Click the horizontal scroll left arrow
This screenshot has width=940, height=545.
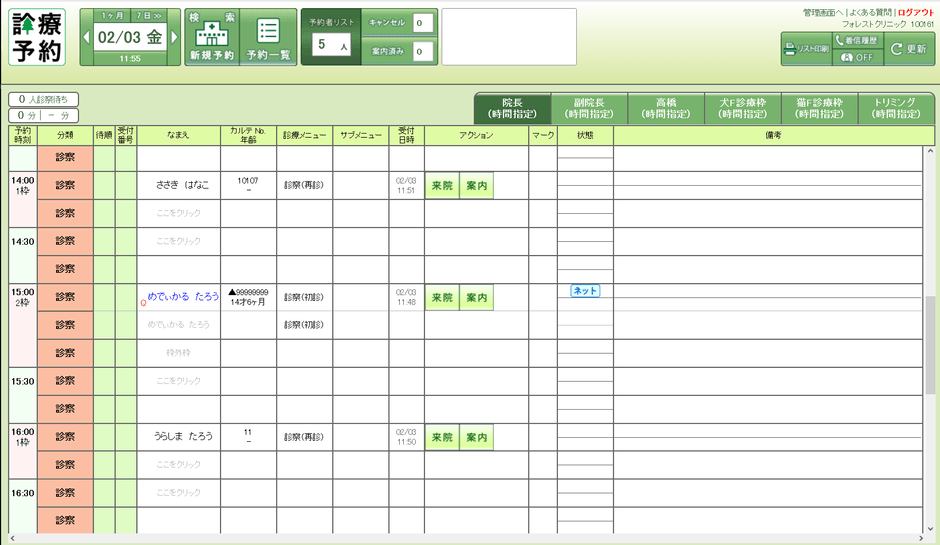pyautogui.click(x=13, y=538)
